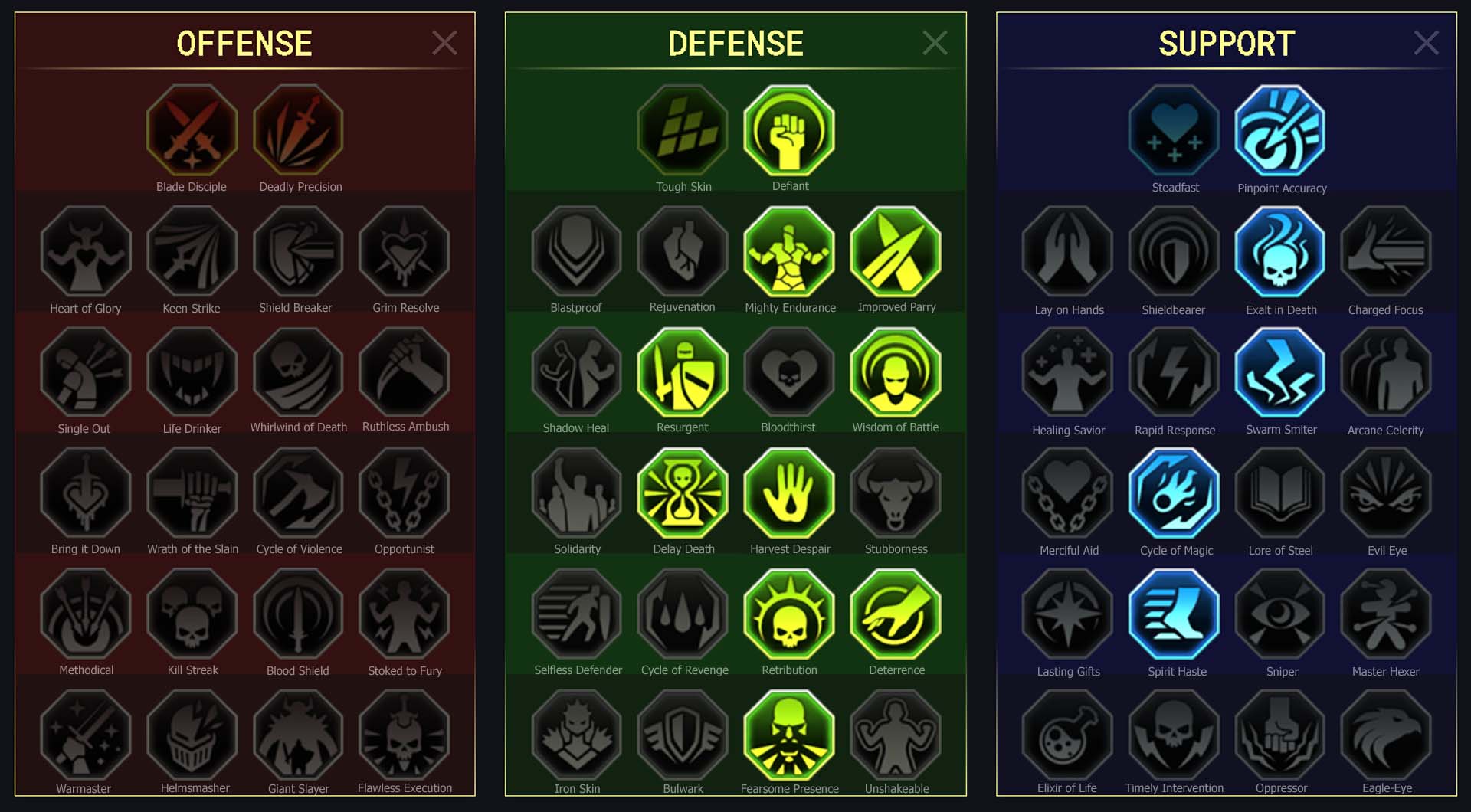Screen dimensions: 1471x812
Task: Choose the Pinpoint Accuracy mastery icon
Action: (x=1280, y=131)
